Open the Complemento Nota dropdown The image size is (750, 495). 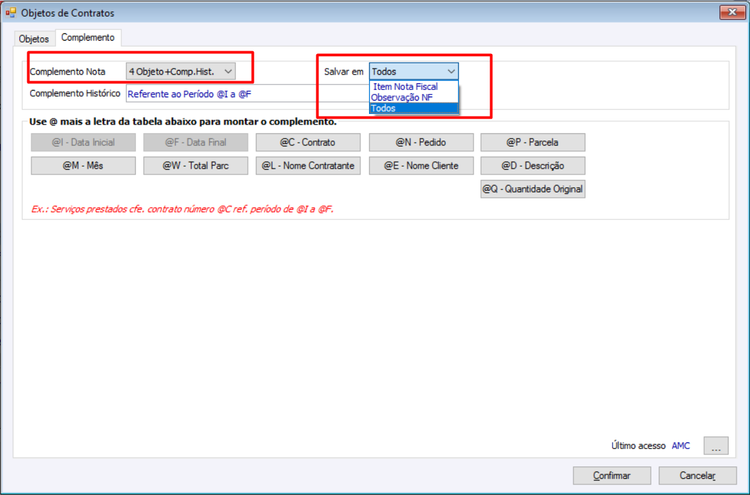click(x=181, y=71)
